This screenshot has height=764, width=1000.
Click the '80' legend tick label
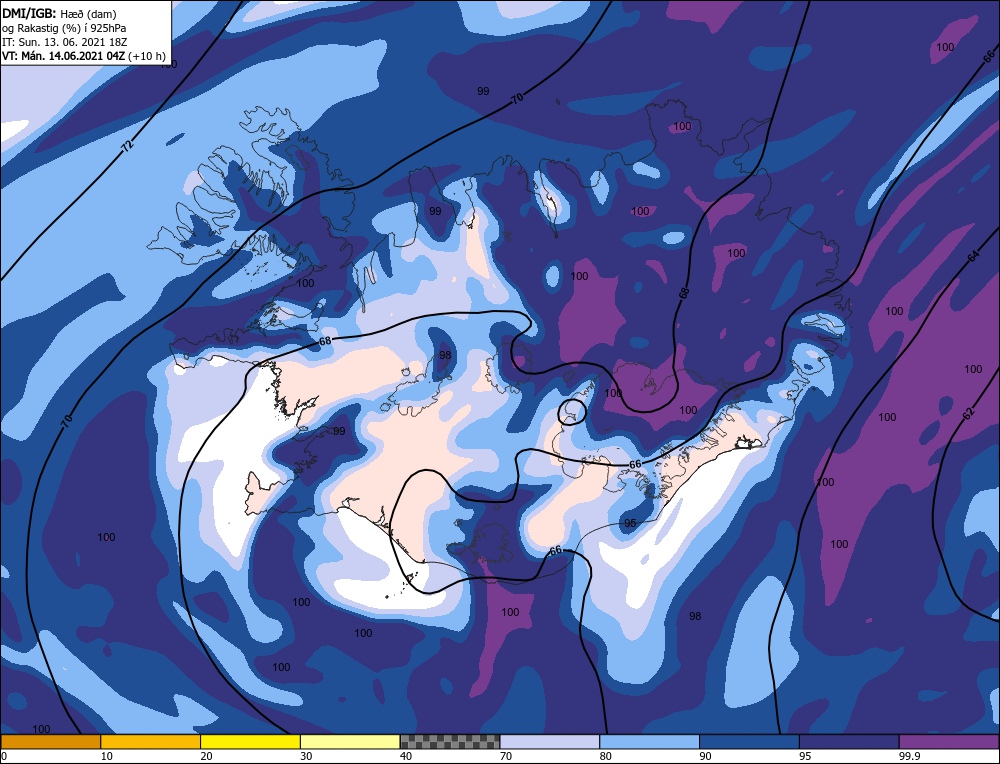(x=605, y=756)
